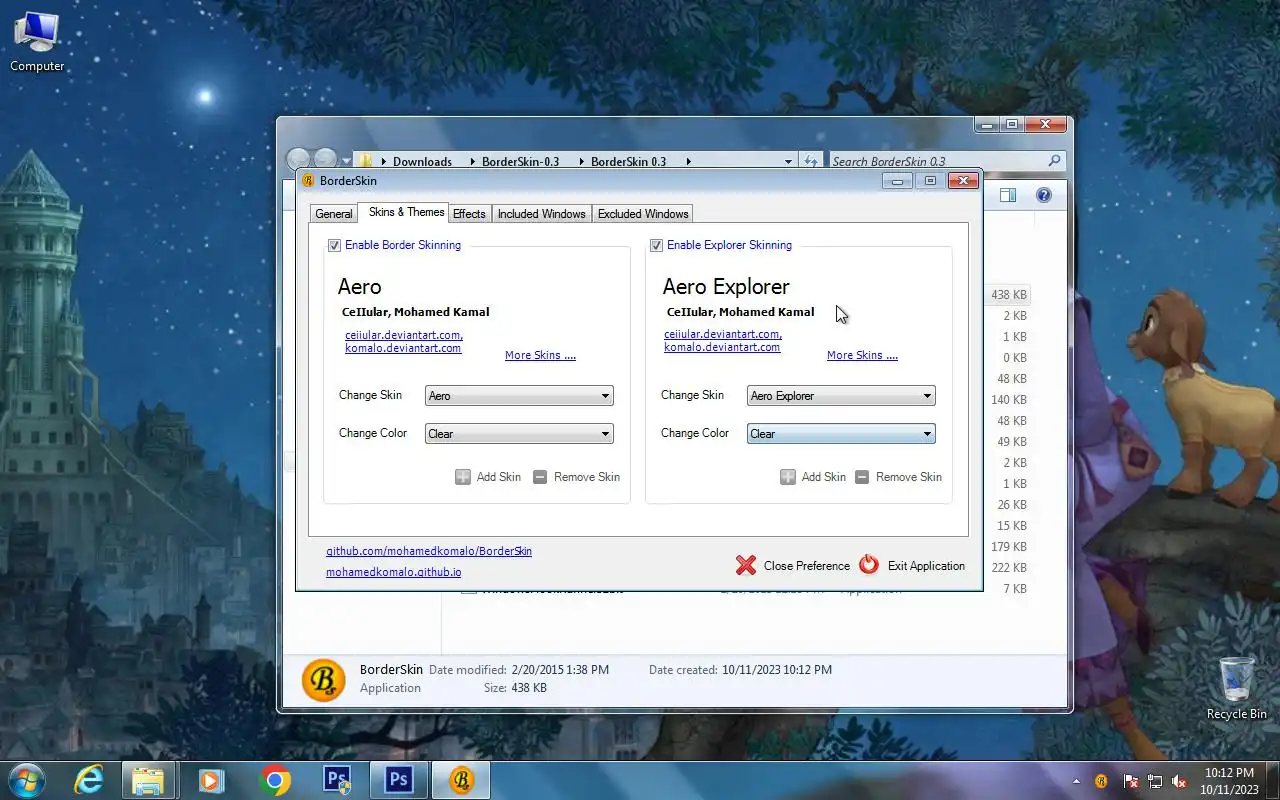Click Downloads in Explorer breadcrumb
This screenshot has width=1280, height=800.
[422, 161]
